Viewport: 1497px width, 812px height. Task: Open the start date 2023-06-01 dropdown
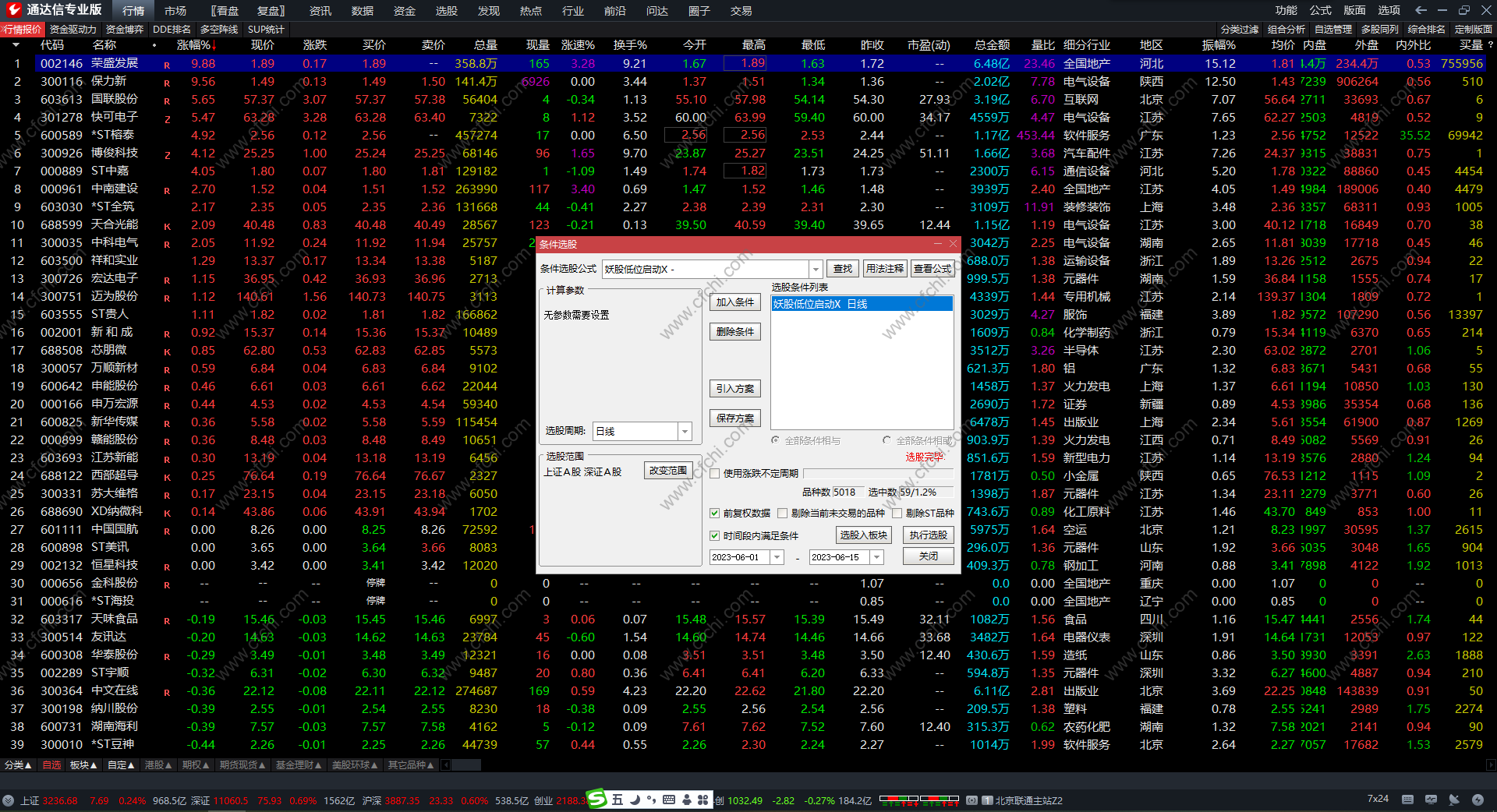777,557
